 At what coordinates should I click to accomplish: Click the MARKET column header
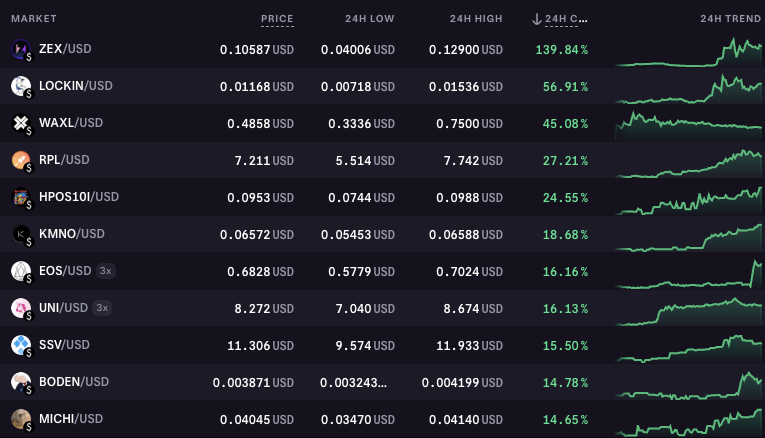34,19
